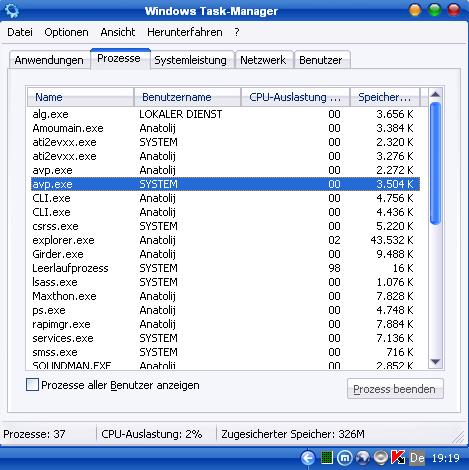Expand hidden tray icons with the arrow
This screenshot has height=470, width=469.
pos(308,458)
